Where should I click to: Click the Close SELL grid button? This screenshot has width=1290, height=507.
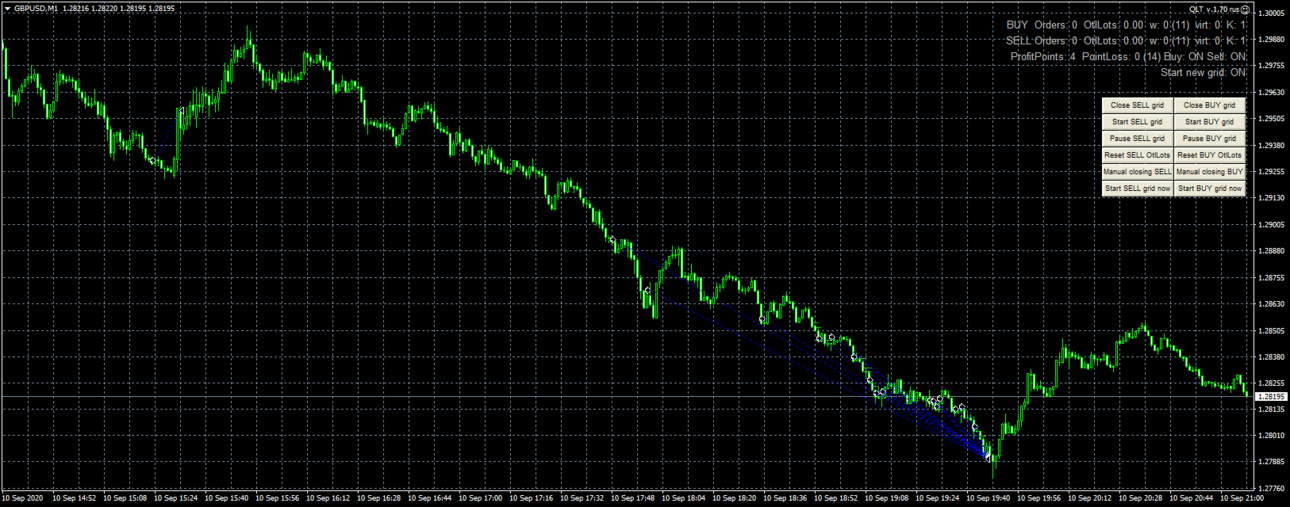1137,105
